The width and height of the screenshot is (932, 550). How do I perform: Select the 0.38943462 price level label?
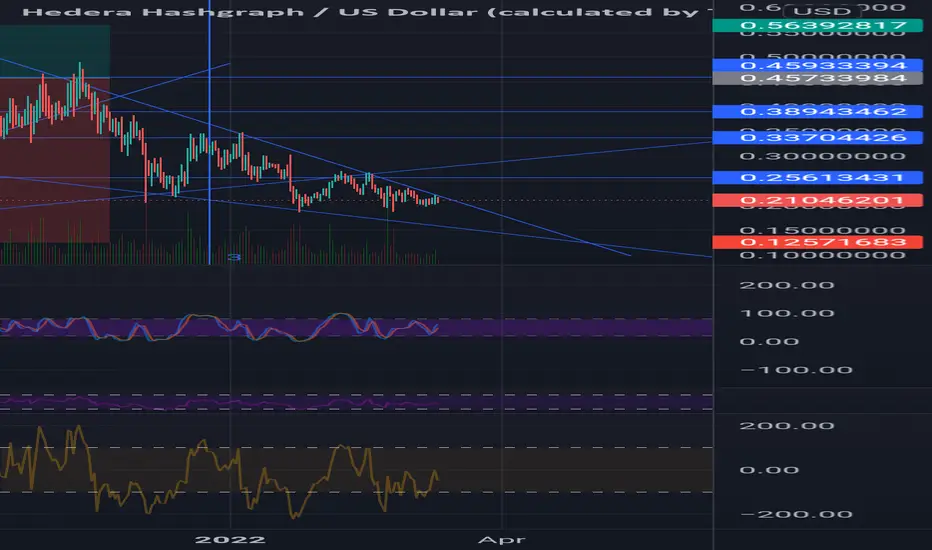(x=817, y=111)
